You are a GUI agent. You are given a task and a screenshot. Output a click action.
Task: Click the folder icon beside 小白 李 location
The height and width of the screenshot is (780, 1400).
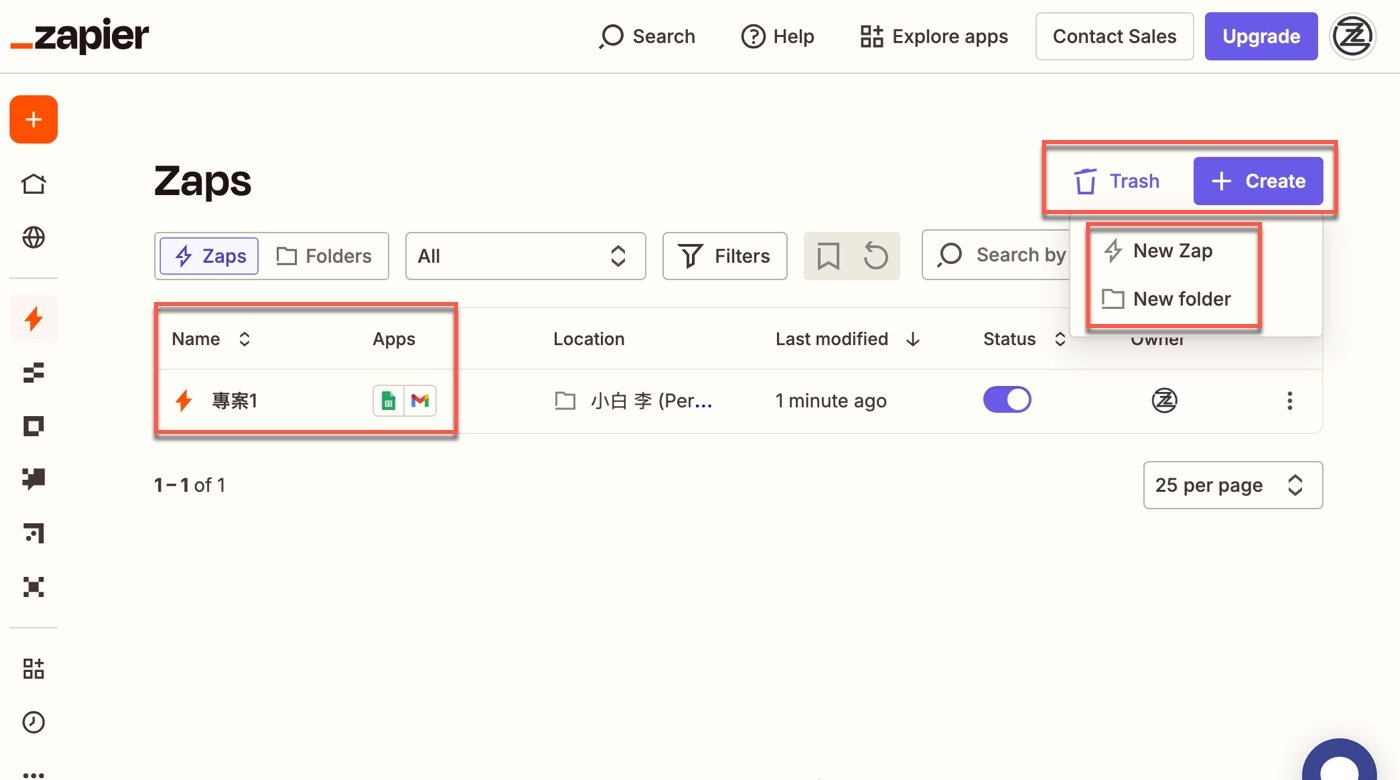(566, 401)
